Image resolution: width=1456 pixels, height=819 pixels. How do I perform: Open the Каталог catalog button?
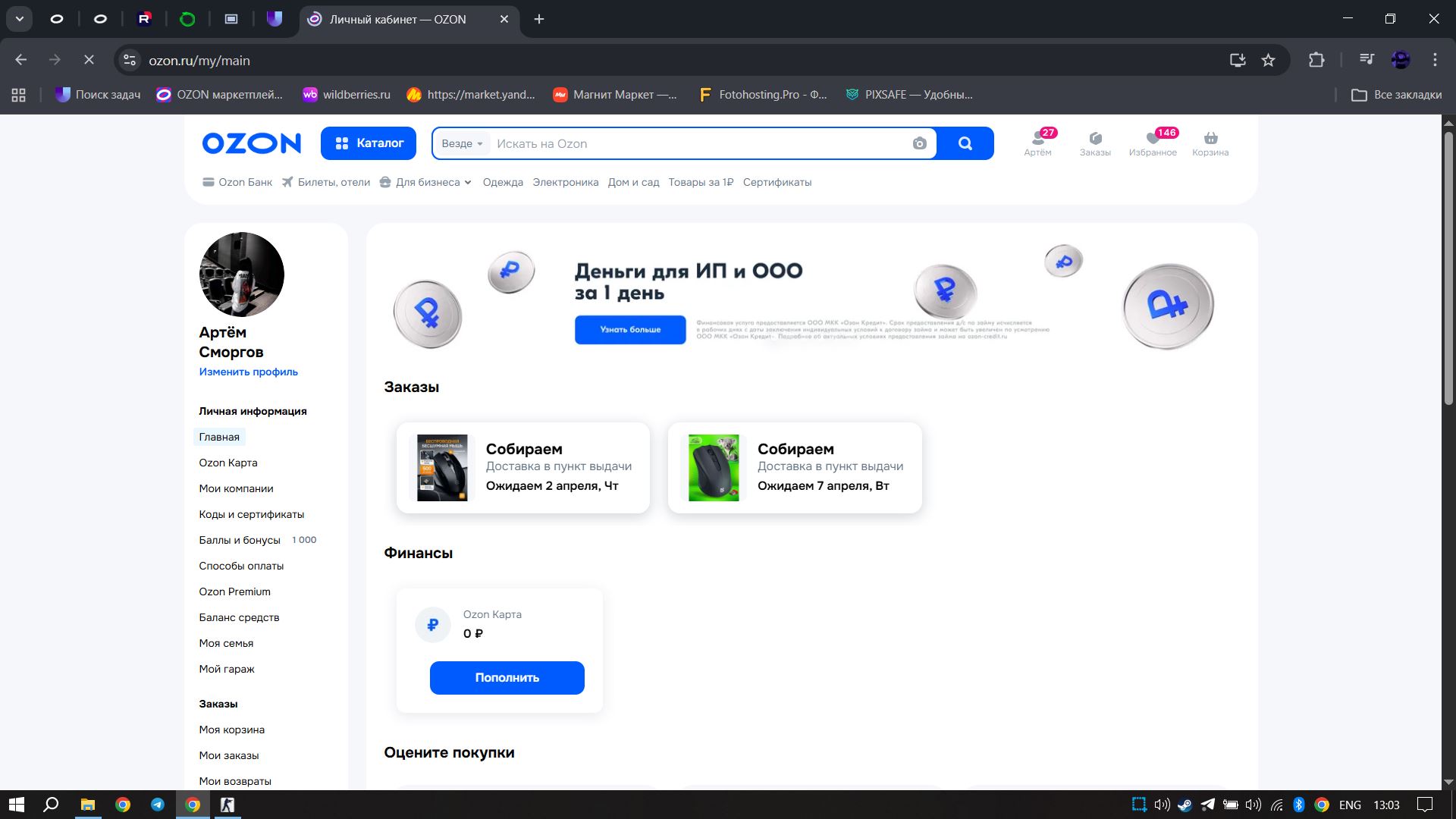point(369,143)
